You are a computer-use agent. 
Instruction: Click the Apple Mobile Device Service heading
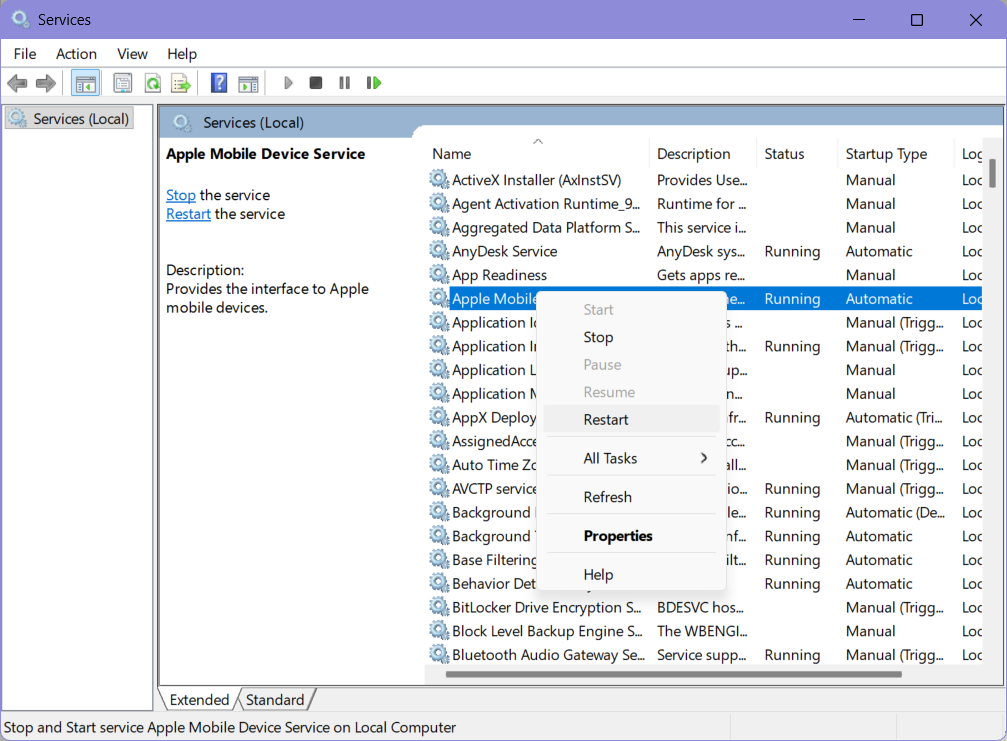click(x=265, y=154)
